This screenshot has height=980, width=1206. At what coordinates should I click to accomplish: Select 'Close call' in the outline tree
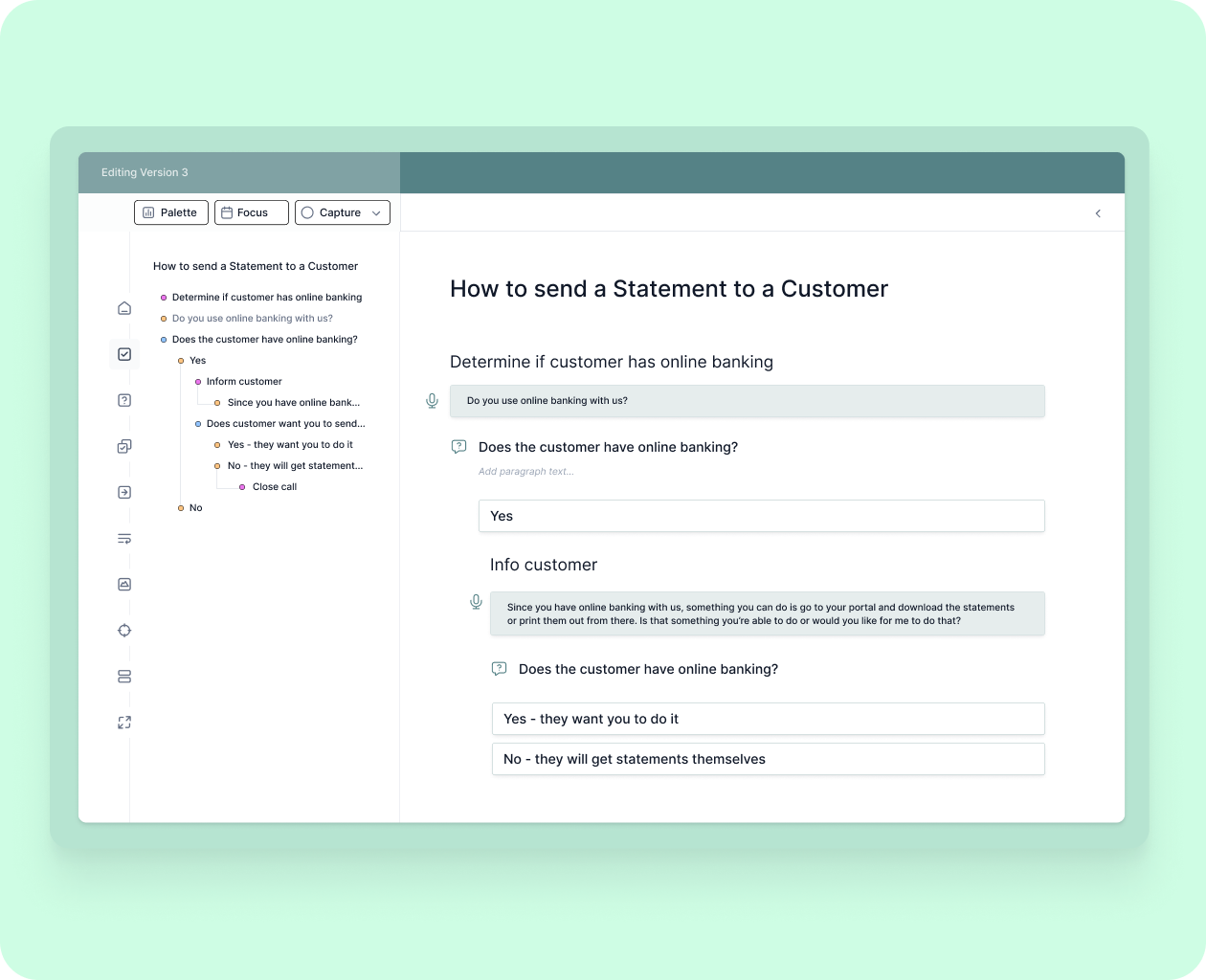click(274, 486)
